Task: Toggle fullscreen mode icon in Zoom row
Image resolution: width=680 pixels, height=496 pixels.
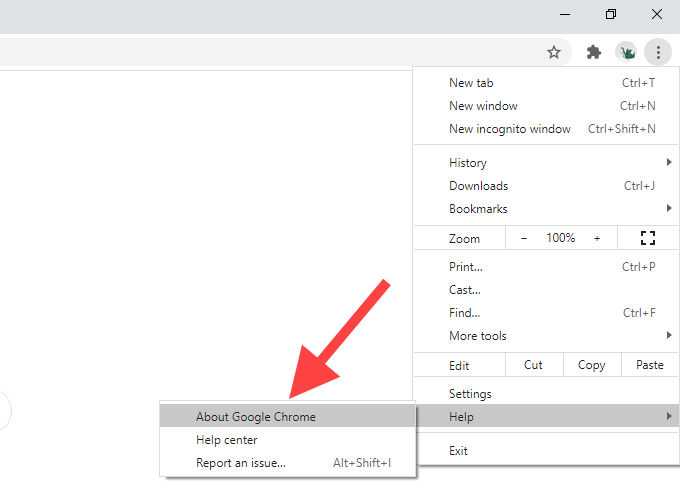Action: [x=648, y=238]
